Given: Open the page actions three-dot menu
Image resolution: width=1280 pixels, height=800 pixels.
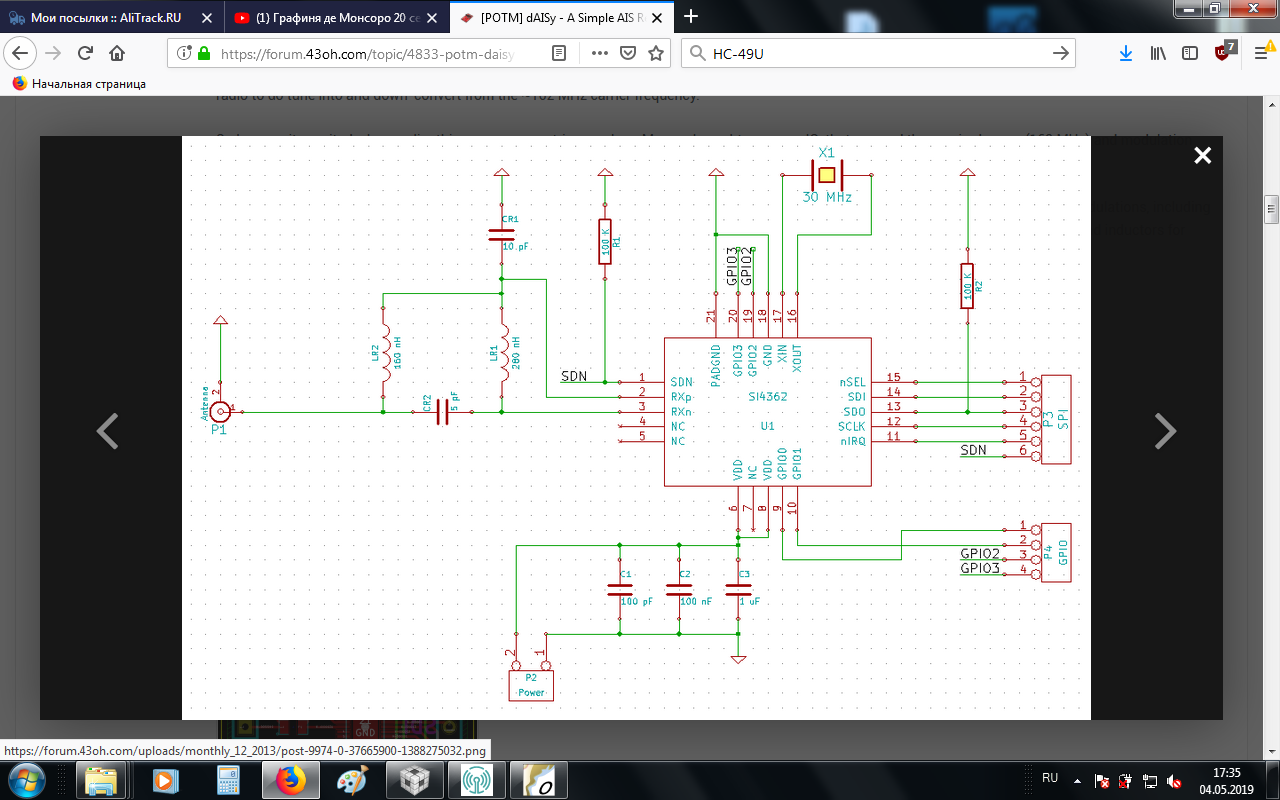Looking at the screenshot, I should pyautogui.click(x=600, y=54).
